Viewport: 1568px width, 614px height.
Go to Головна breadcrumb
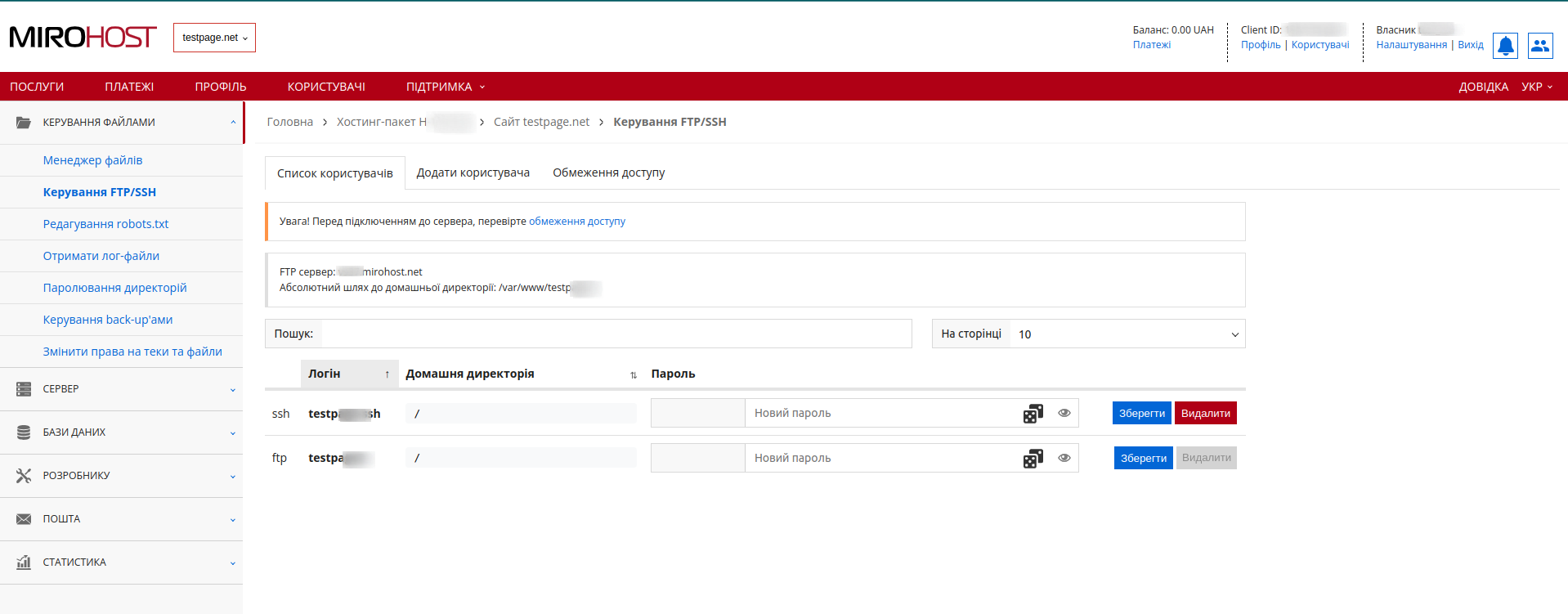[290, 122]
